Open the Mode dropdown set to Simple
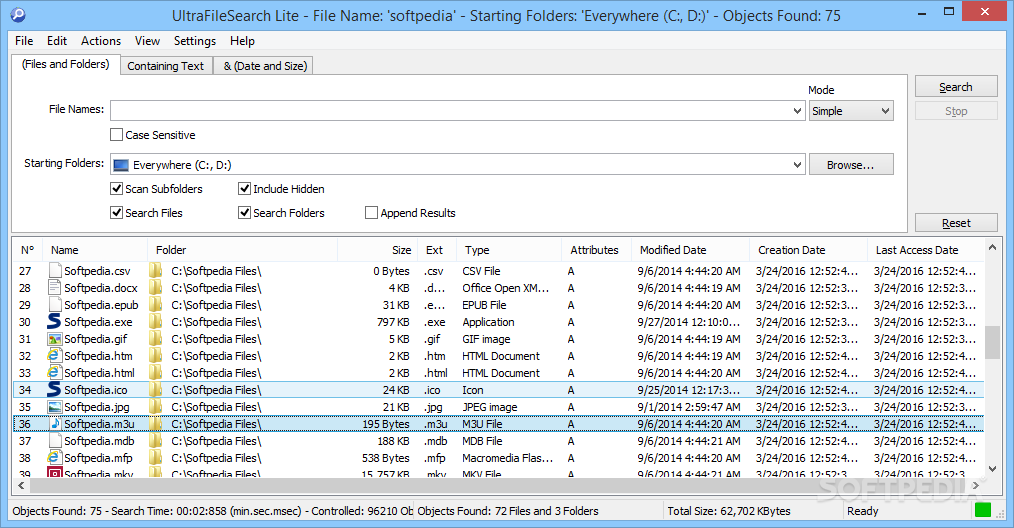This screenshot has height=528, width=1014. tap(851, 111)
